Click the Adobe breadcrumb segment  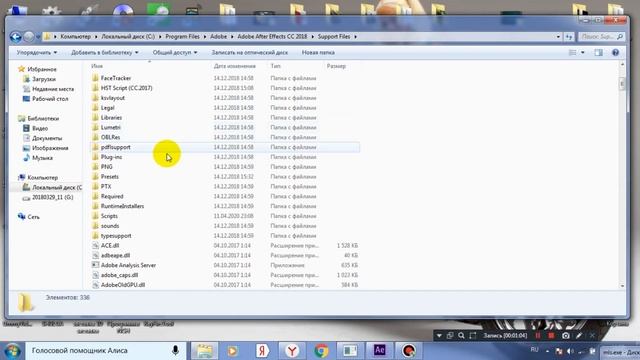[x=218, y=37]
